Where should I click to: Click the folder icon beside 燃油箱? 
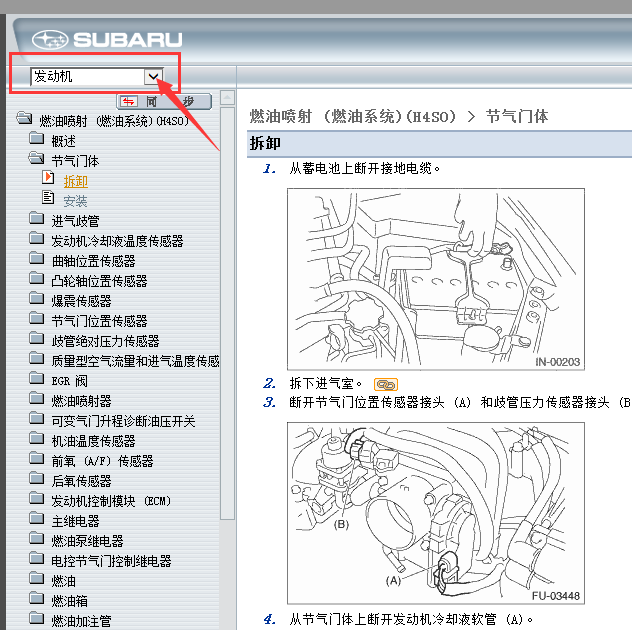pyautogui.click(x=36, y=598)
